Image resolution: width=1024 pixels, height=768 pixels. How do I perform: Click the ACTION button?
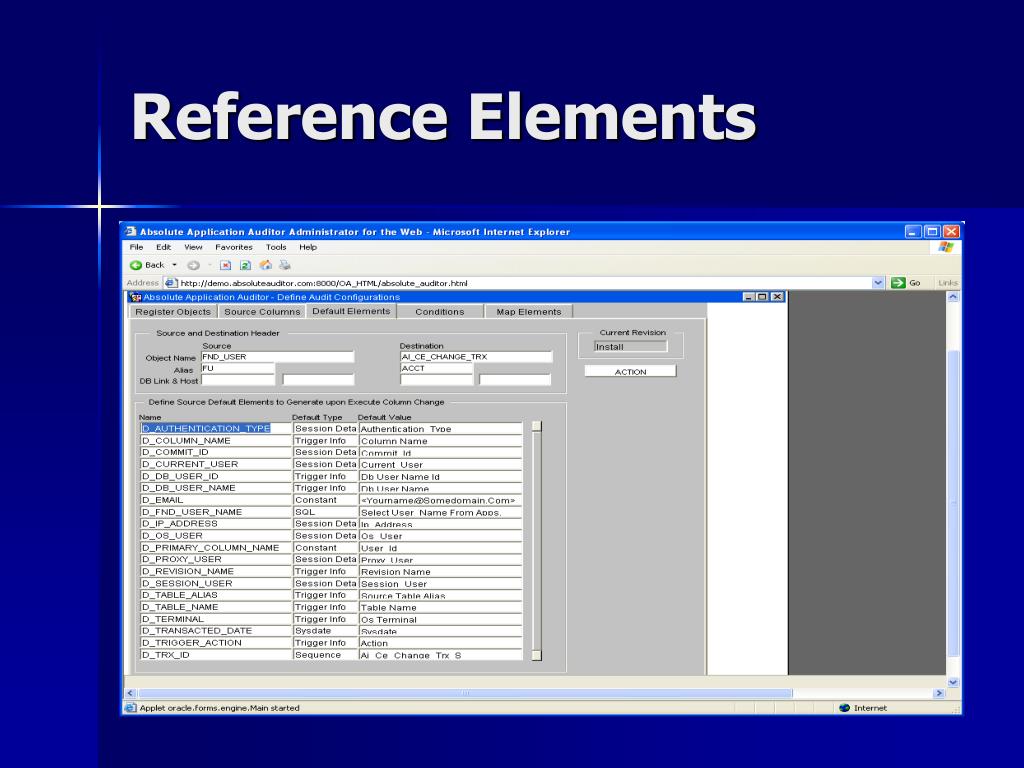pos(630,372)
